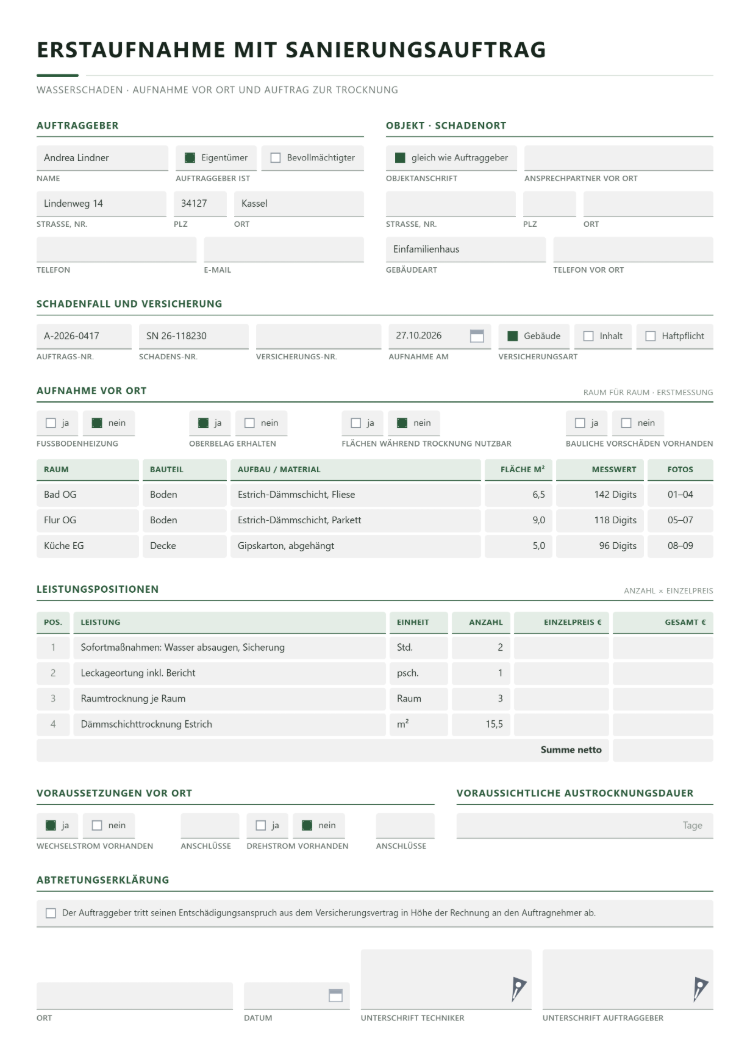750x1060 pixels.
Task: Focus the empty Telefon field
Action: (116, 249)
